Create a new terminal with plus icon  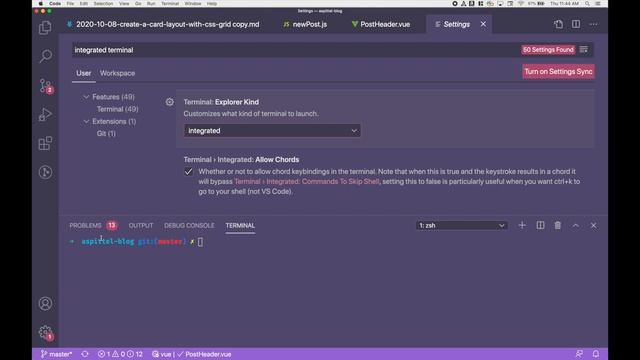pos(522,225)
